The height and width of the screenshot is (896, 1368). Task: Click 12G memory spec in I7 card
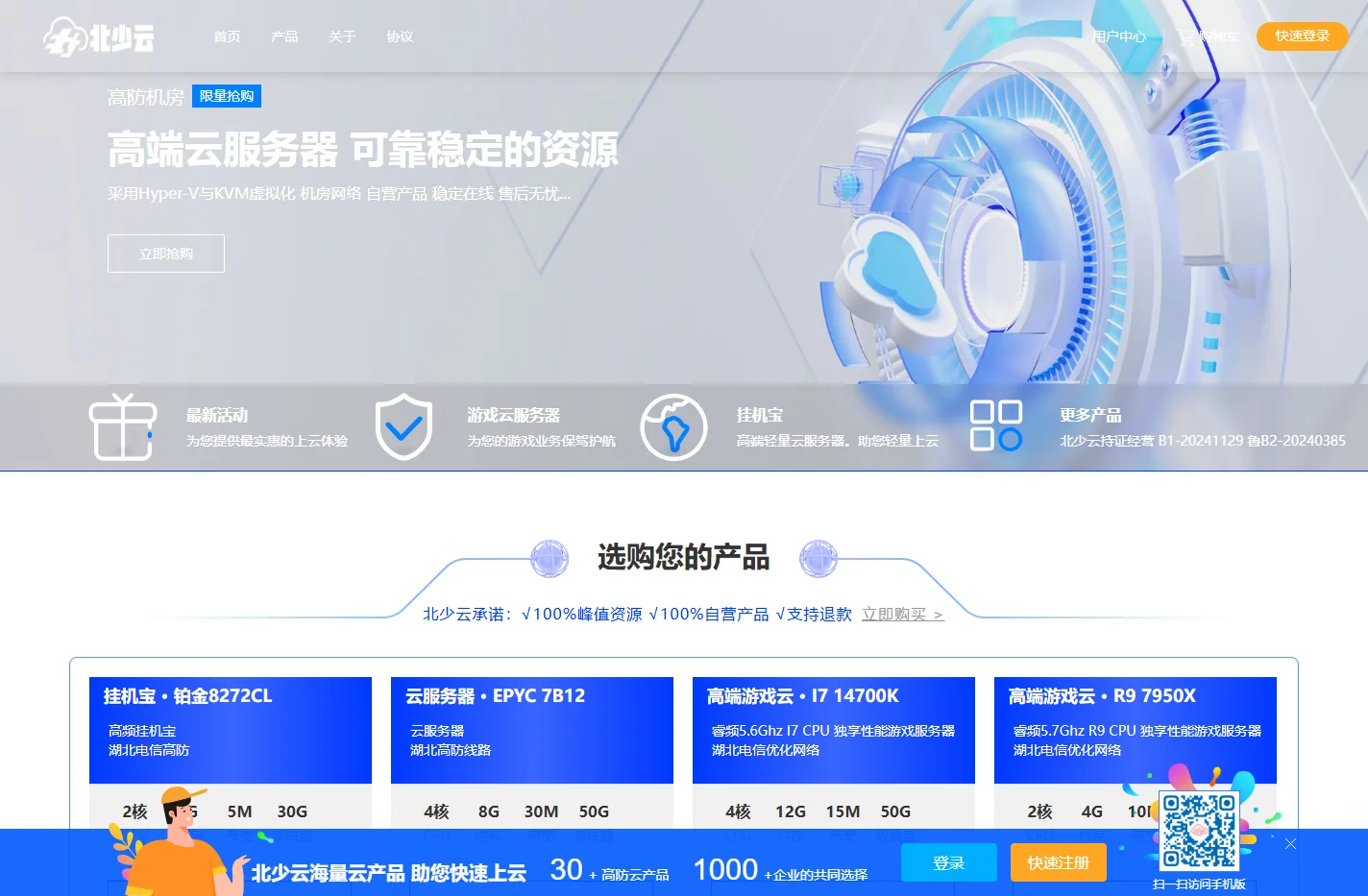[x=791, y=811]
